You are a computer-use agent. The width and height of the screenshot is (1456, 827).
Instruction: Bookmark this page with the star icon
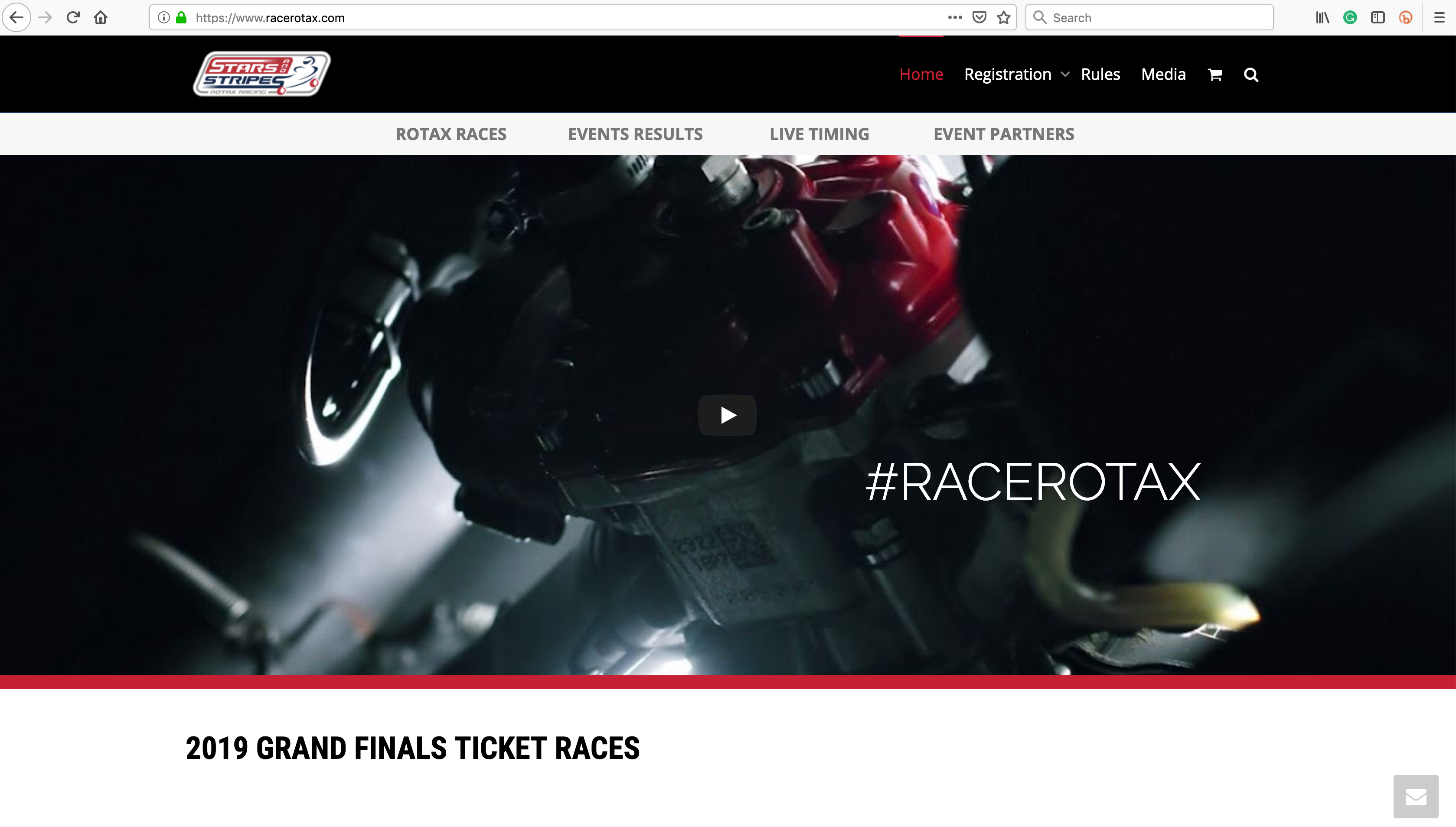(x=1004, y=18)
